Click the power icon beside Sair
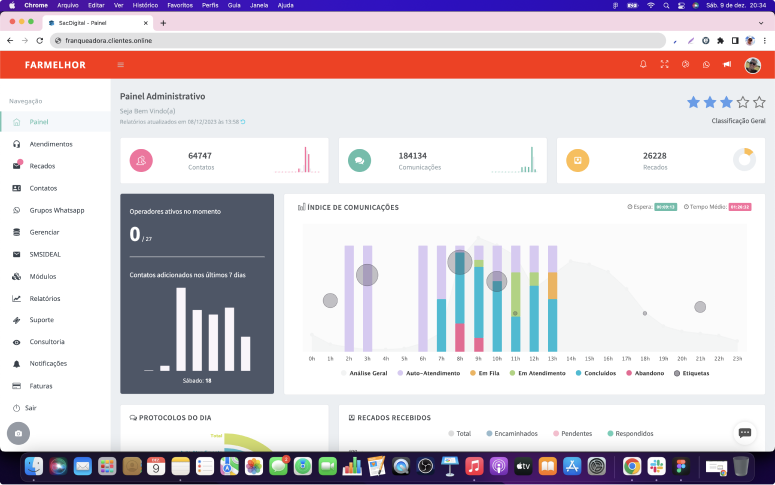Viewport: 775px width, 485px height. click(x=16, y=408)
